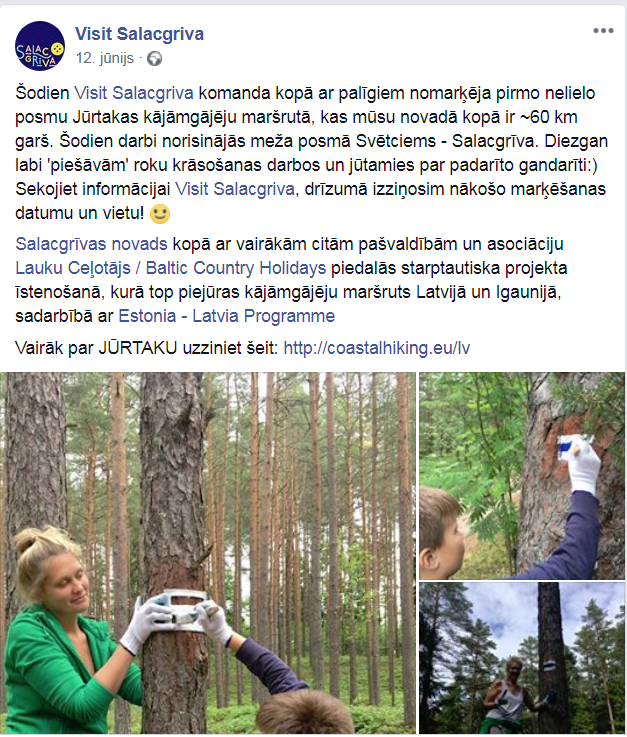Viewport: 627px width, 737px height.
Task: Open the Visit Salacgriva page name heading
Action: pos(139,34)
